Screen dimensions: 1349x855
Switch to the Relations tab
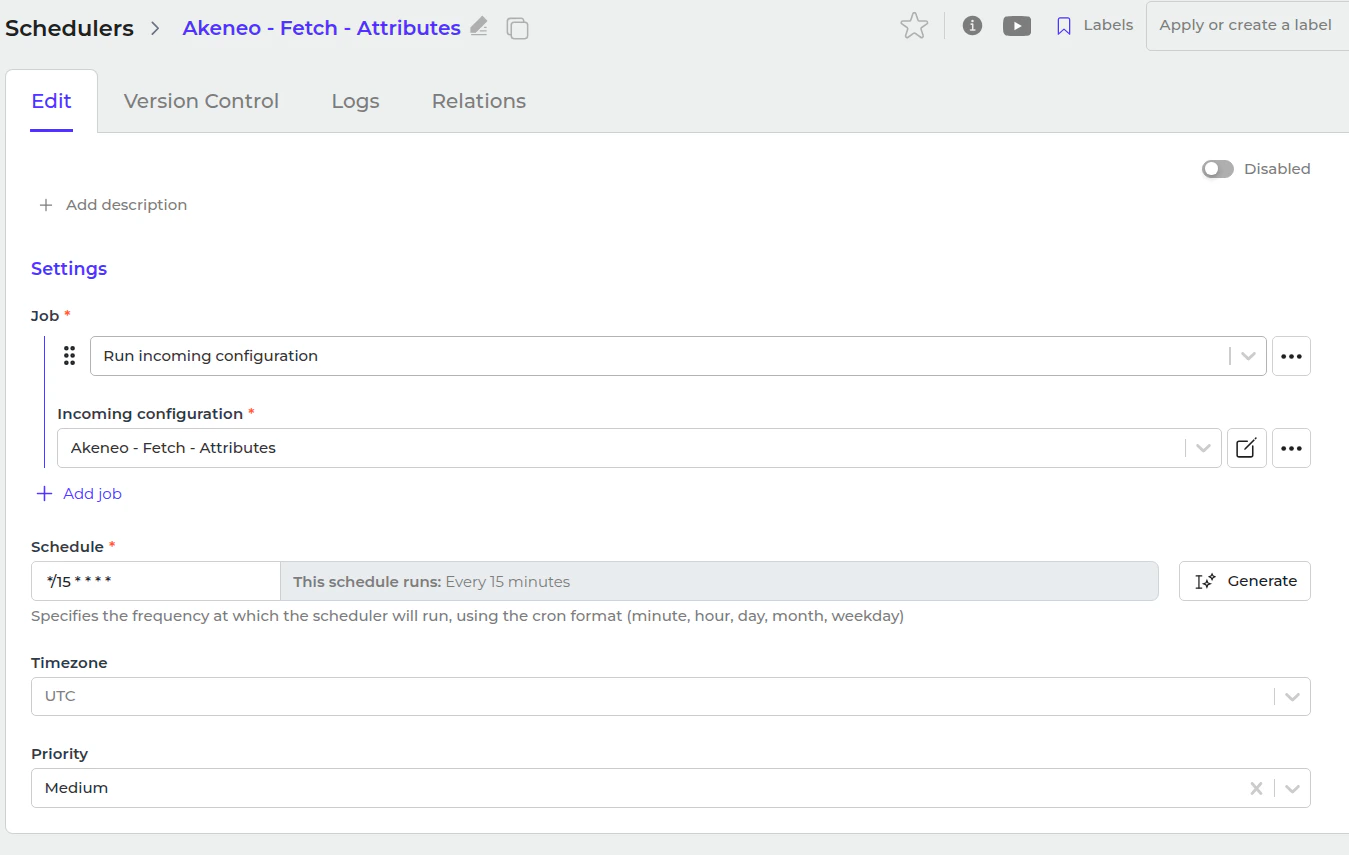pyautogui.click(x=479, y=101)
